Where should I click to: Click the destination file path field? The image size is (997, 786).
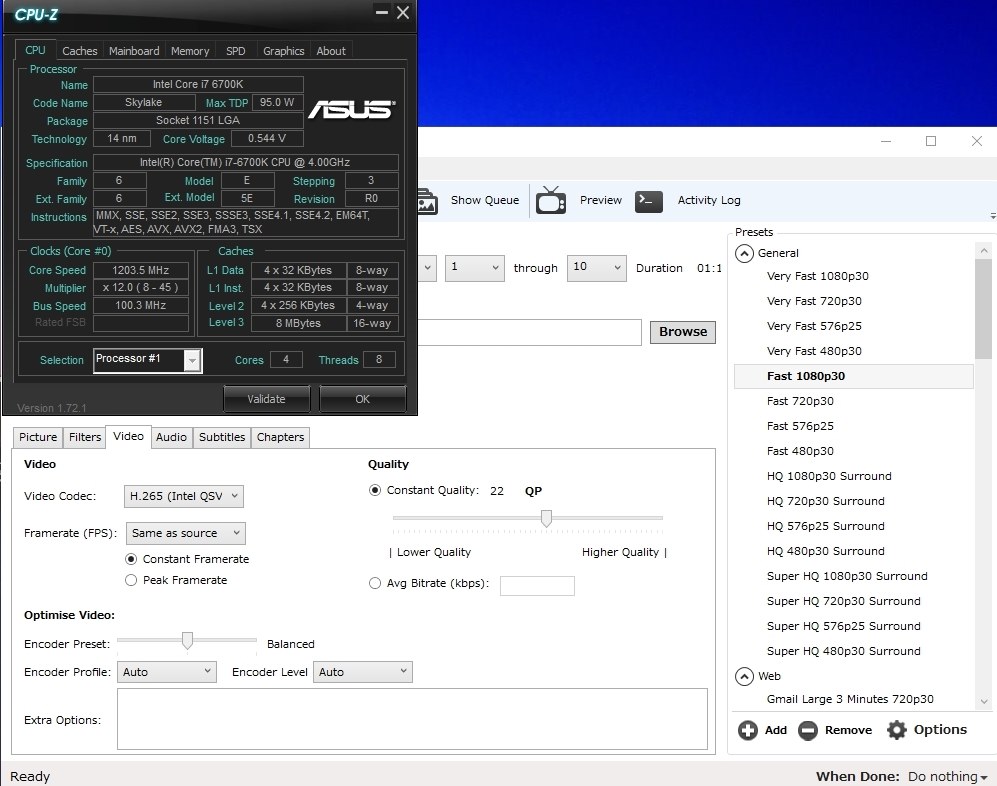tap(529, 333)
